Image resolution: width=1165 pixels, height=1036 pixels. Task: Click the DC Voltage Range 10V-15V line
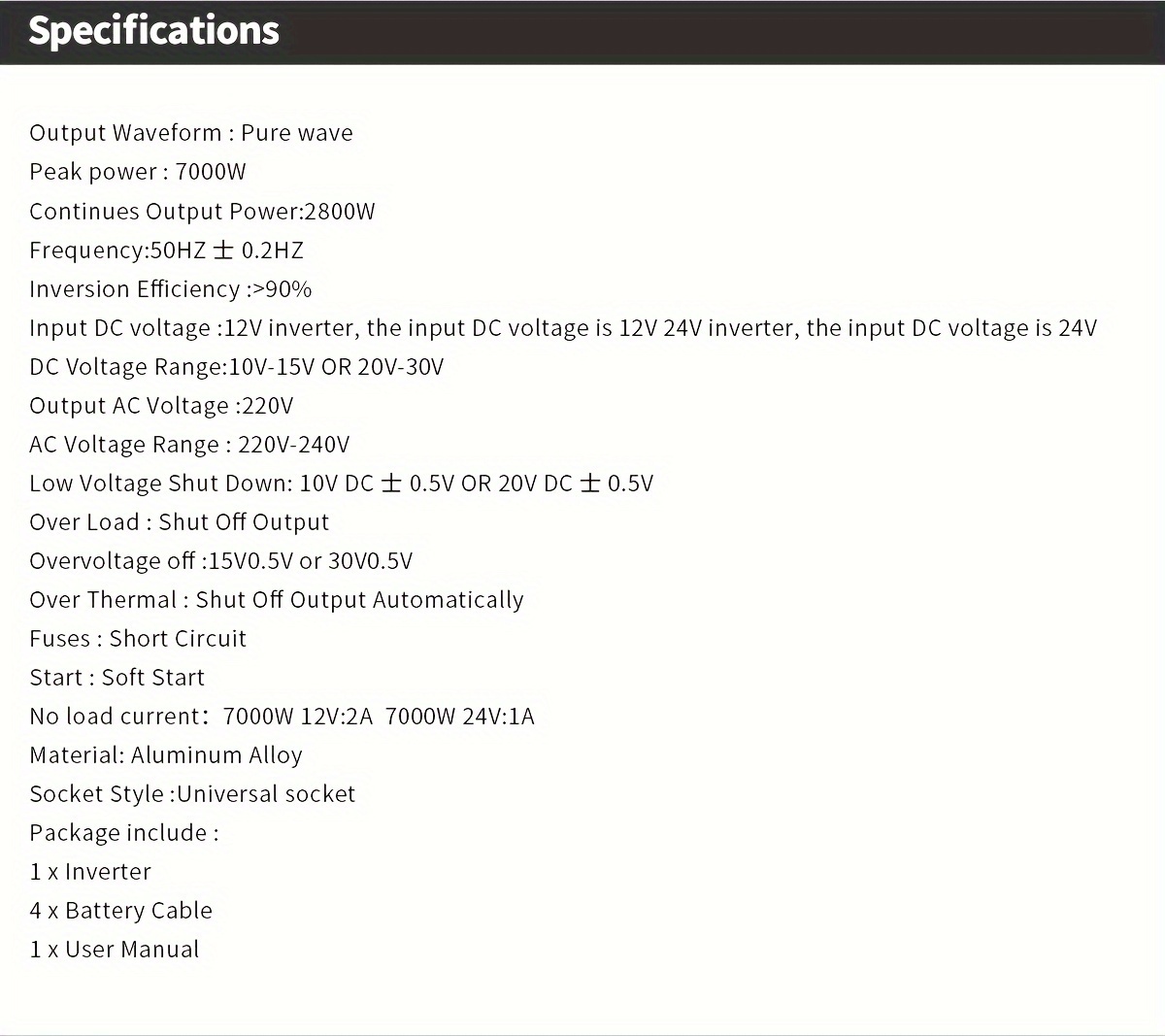coord(236,367)
